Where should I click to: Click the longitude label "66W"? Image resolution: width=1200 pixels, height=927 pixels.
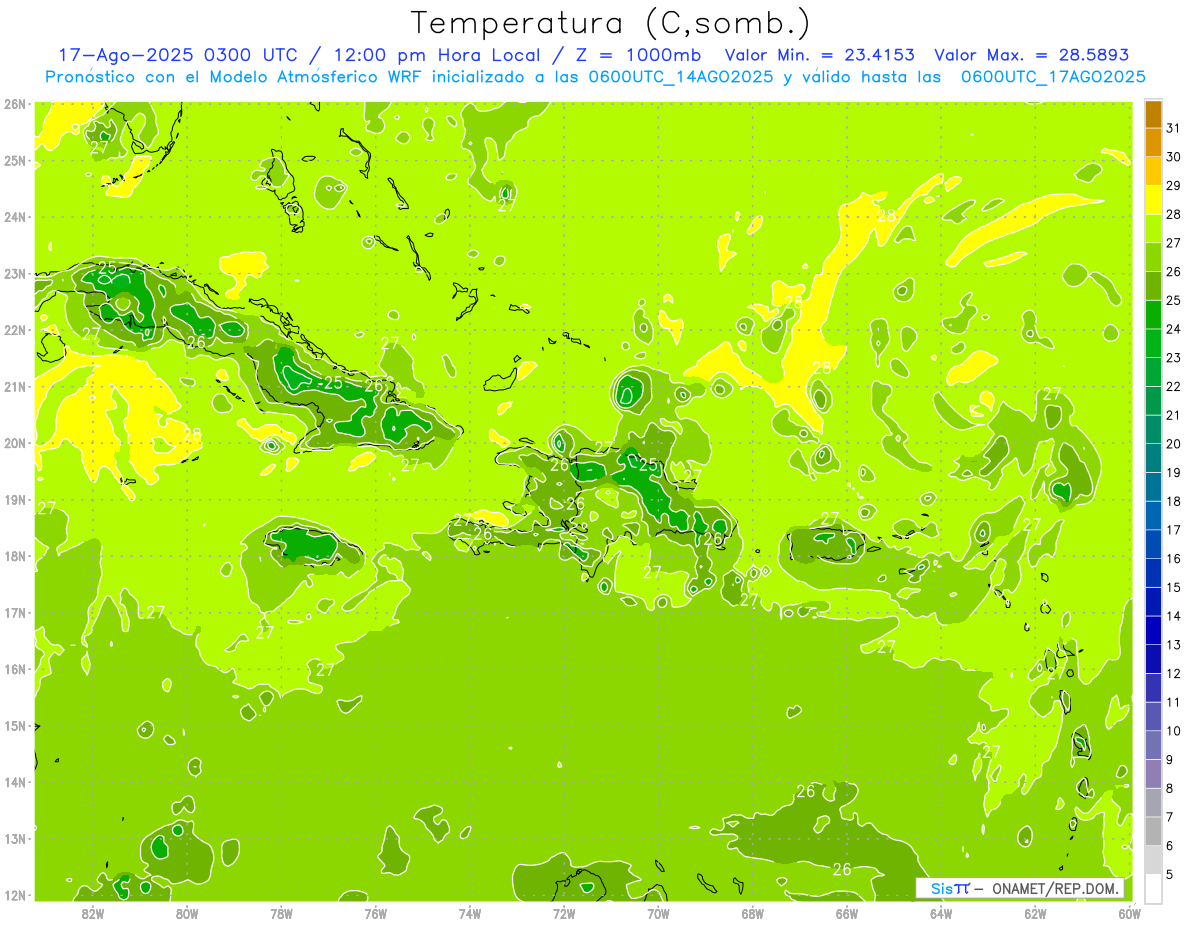click(x=846, y=914)
